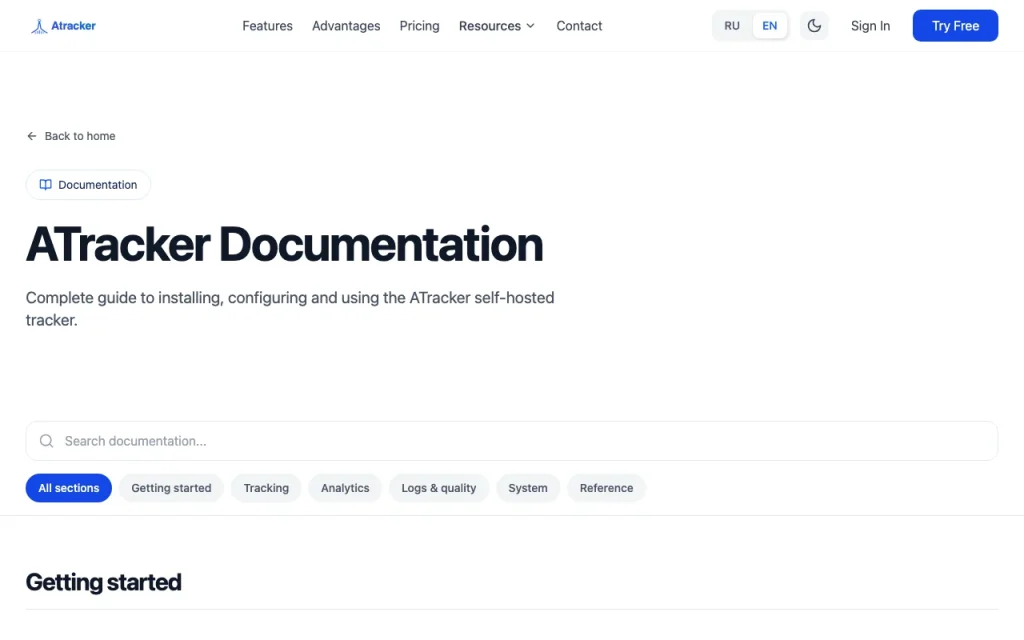Click the magnifier icon in the search bar
The height and width of the screenshot is (640, 1024).
(46, 441)
